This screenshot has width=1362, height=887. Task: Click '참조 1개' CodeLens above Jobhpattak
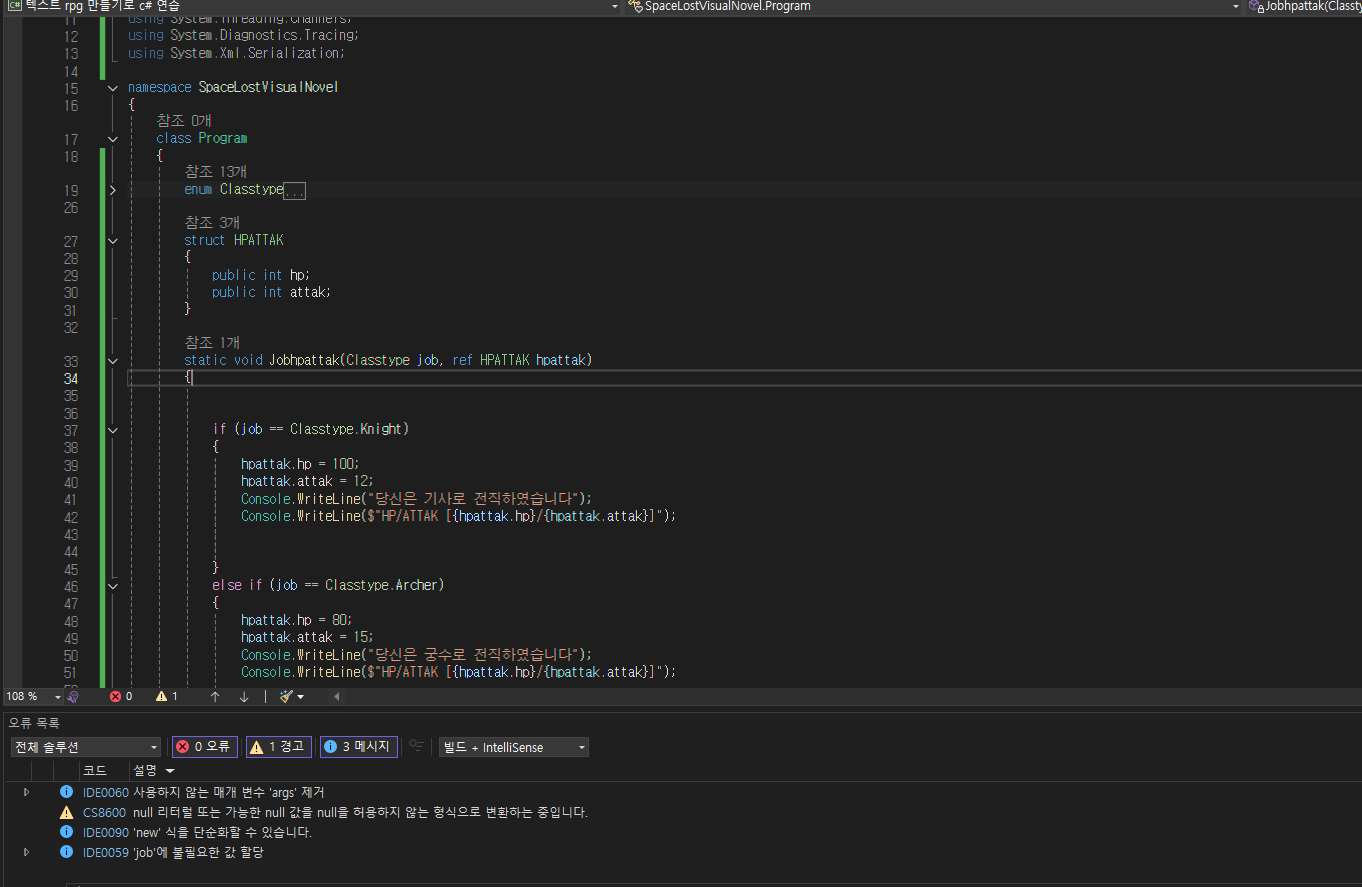(212, 342)
